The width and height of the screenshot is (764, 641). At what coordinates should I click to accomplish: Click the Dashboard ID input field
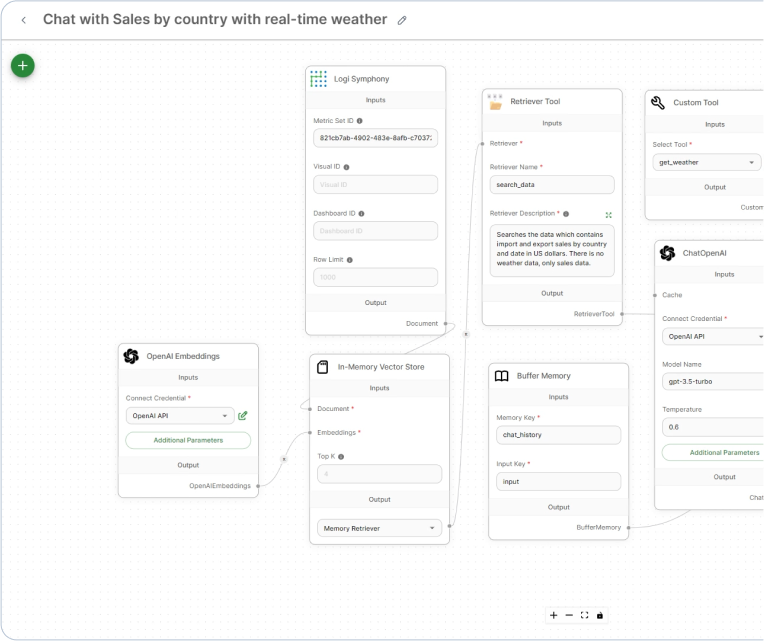375,231
